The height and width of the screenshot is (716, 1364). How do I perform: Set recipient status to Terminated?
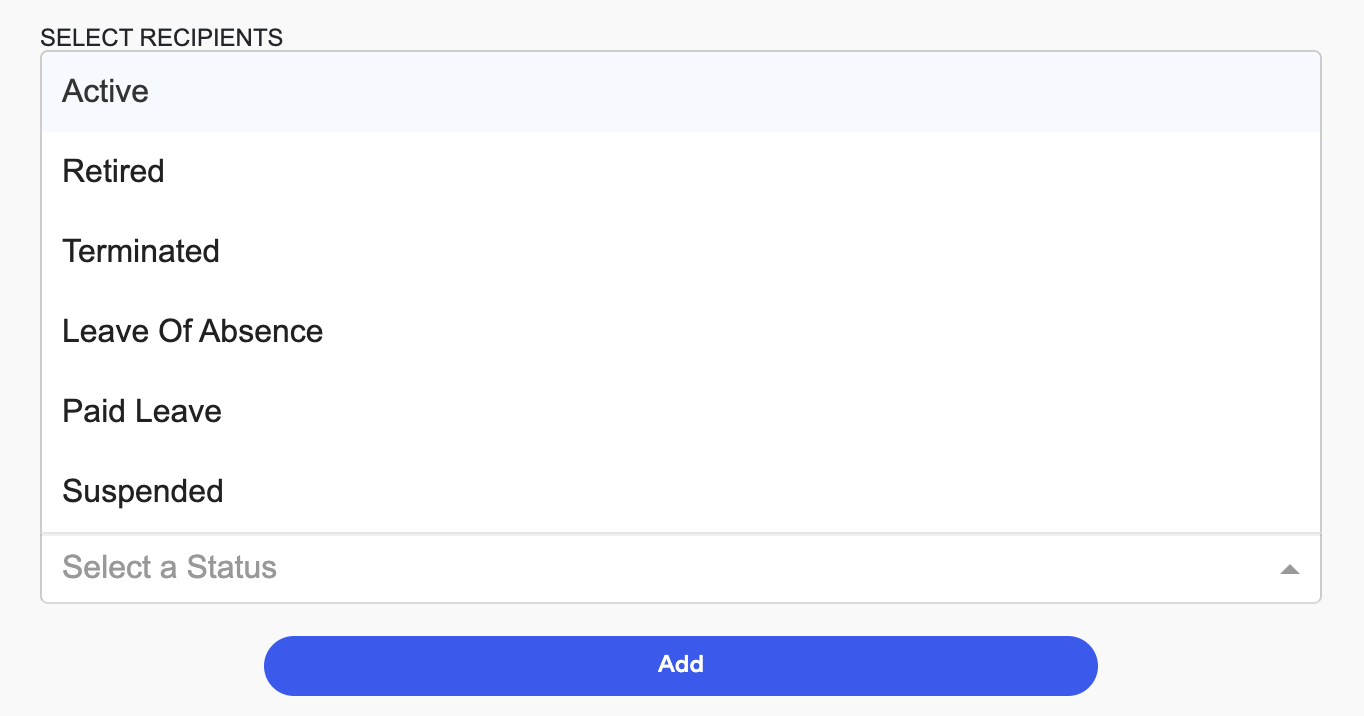coord(141,251)
